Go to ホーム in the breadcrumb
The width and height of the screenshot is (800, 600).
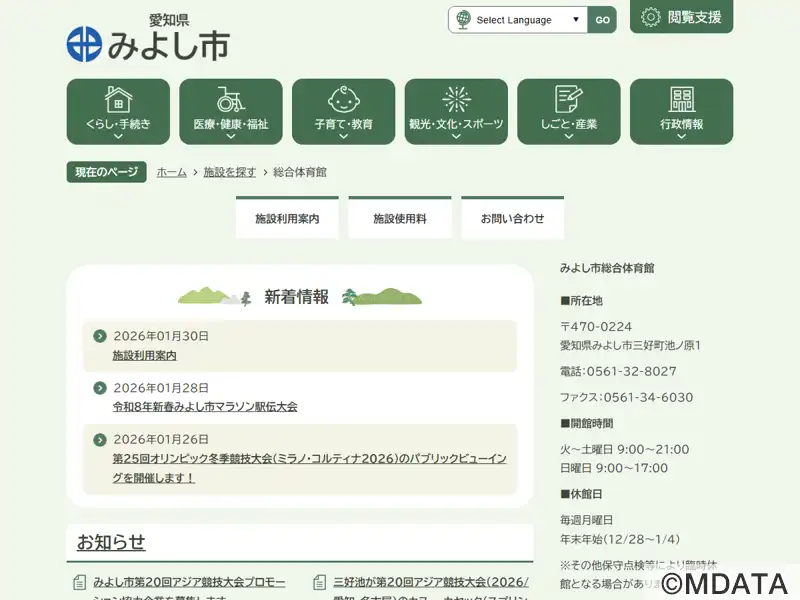tap(171, 172)
